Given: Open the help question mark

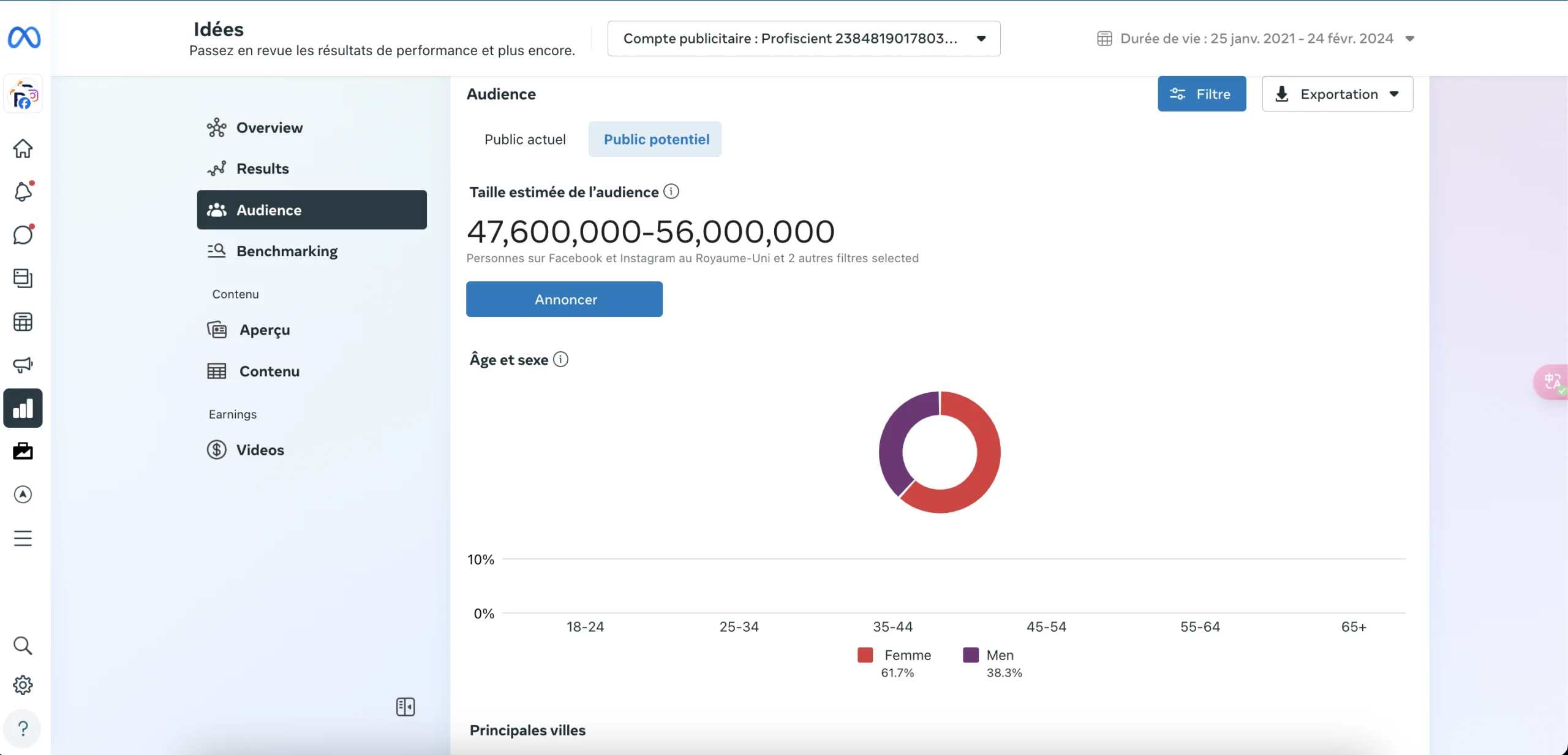Looking at the screenshot, I should click(x=23, y=729).
